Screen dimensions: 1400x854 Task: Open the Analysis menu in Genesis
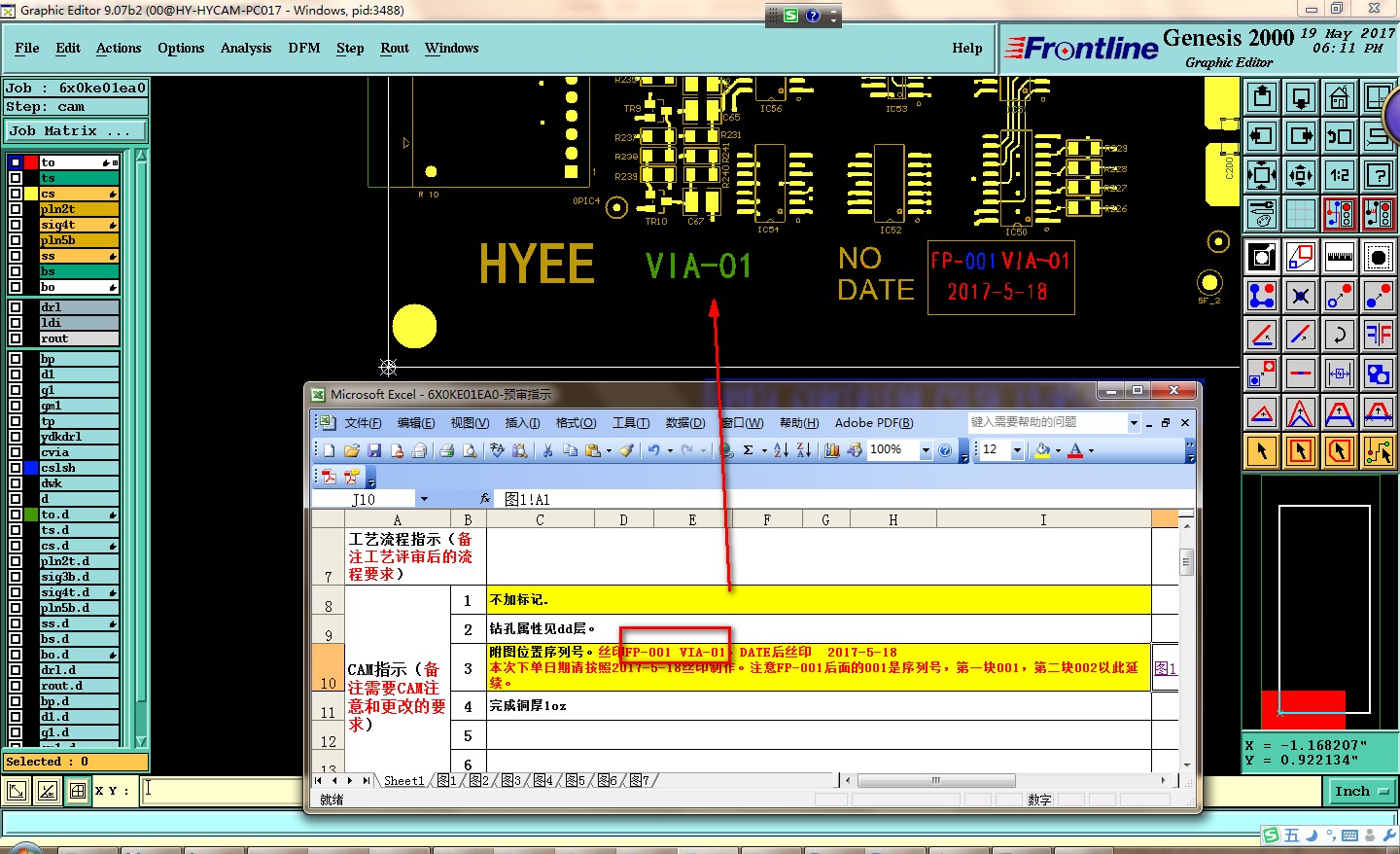tap(246, 48)
